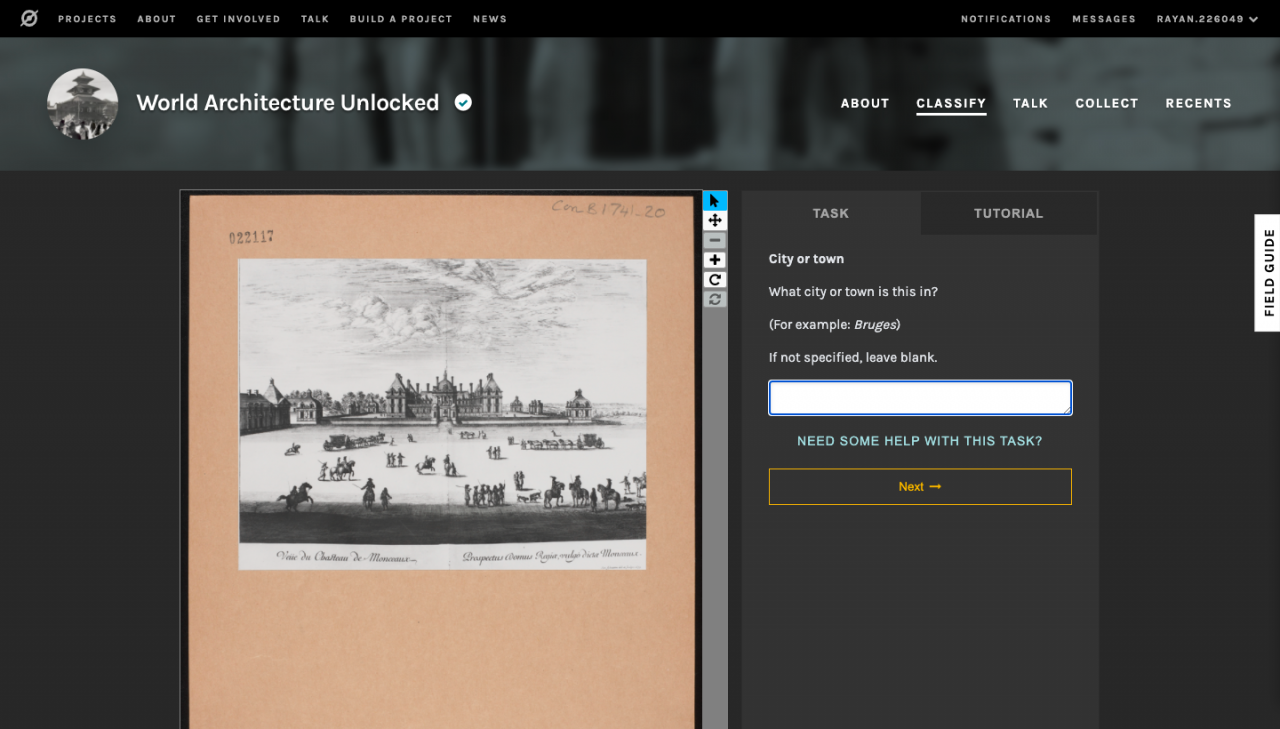Image resolution: width=1280 pixels, height=729 pixels.
Task: Open Build a Project page
Action: [x=401, y=19]
